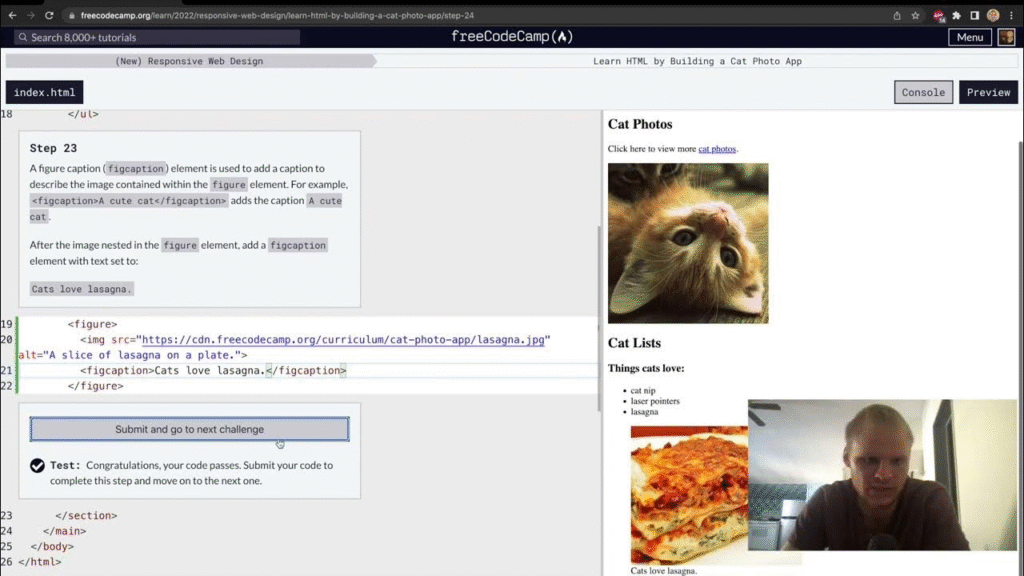Click the test passed checkmark icon
1024x576 pixels.
37,466
